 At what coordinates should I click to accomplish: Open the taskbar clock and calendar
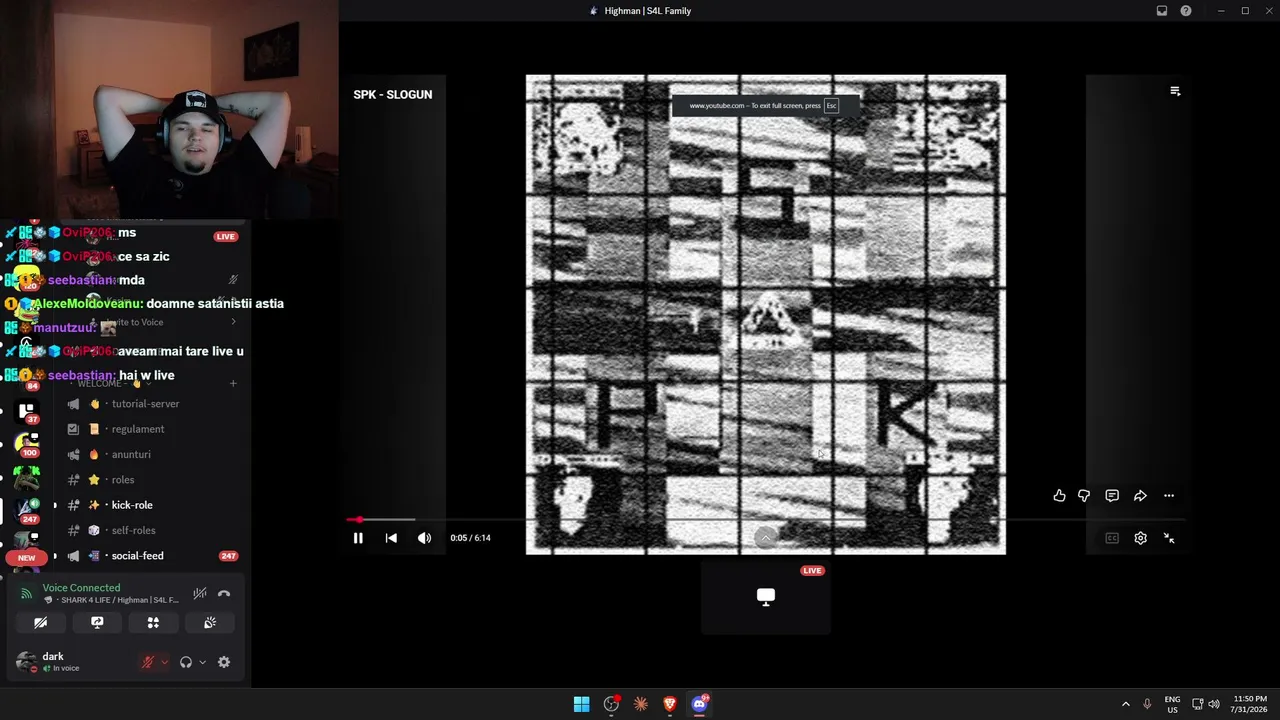[1250, 704]
